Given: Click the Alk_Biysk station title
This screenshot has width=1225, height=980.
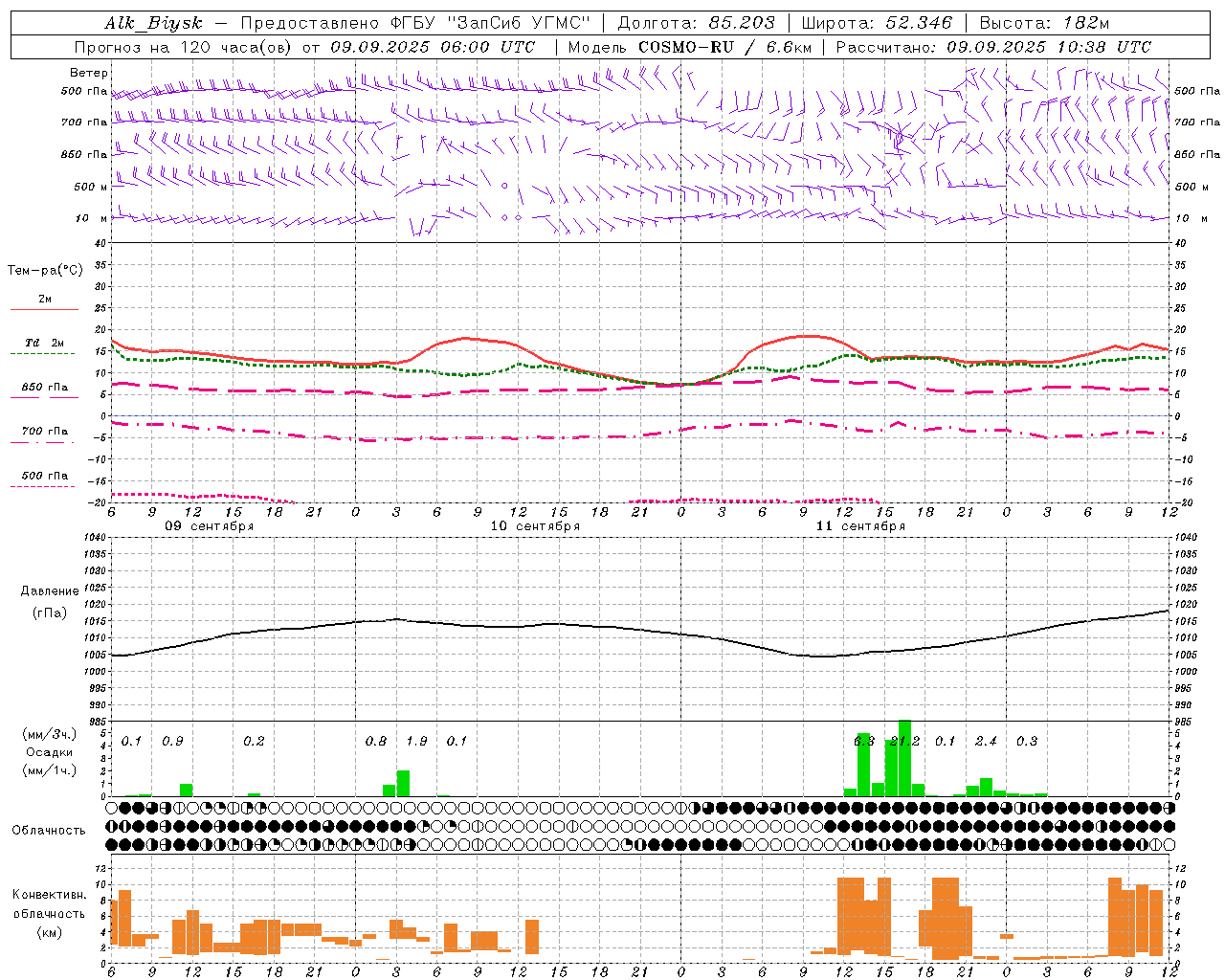Looking at the screenshot, I should point(153,23).
